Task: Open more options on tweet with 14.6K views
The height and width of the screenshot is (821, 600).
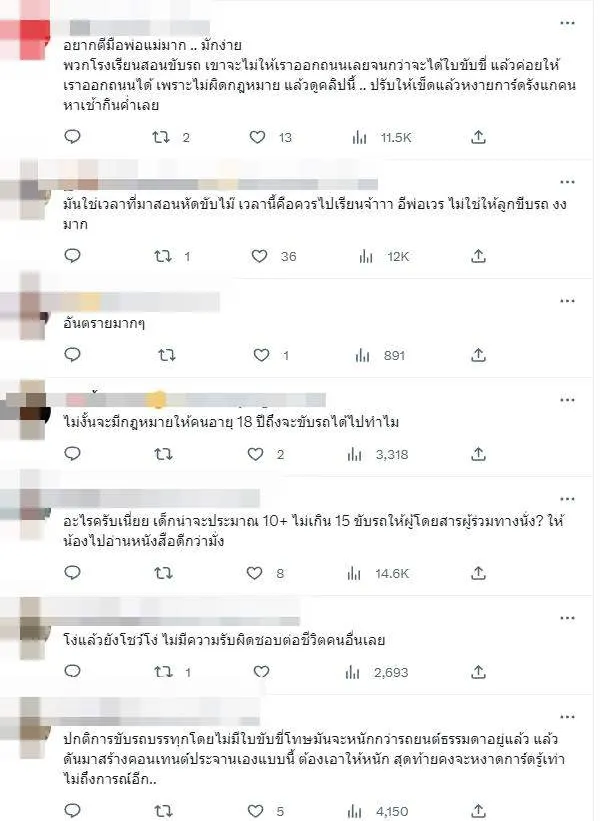Action: tap(568, 499)
